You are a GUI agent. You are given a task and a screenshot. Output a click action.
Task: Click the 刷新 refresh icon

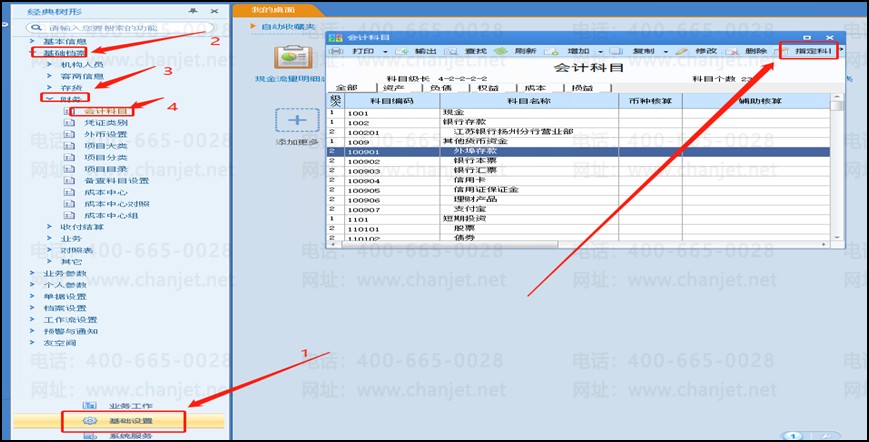(x=500, y=51)
